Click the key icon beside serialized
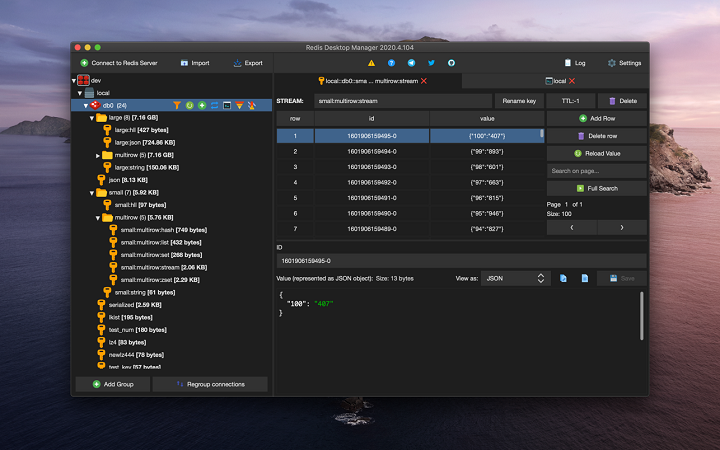 click(x=101, y=304)
